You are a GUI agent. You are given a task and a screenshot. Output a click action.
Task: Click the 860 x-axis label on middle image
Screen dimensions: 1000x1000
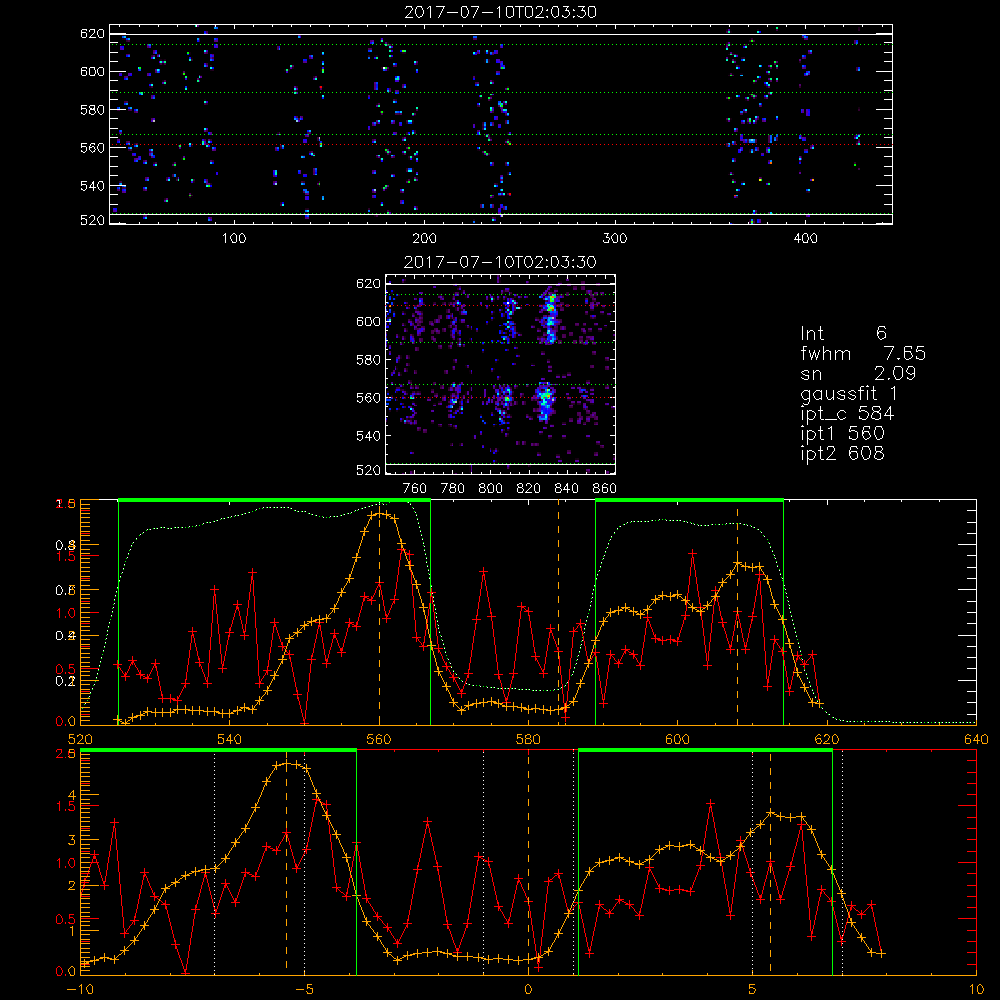point(605,489)
